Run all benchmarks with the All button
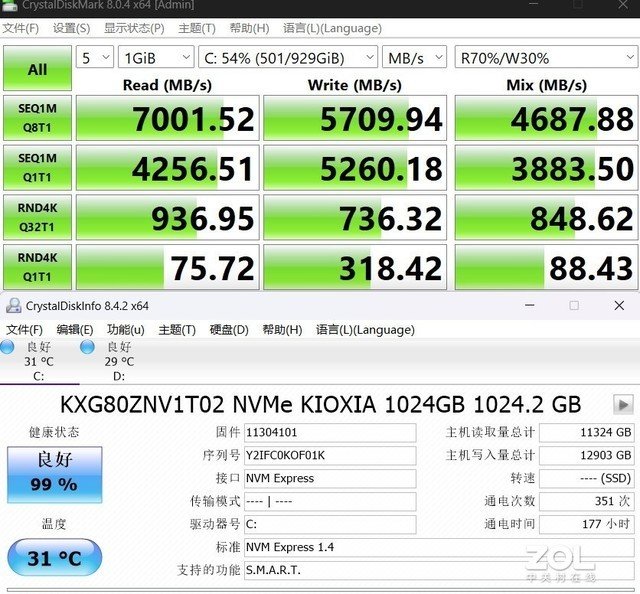This screenshot has height=594, width=640. [37, 68]
